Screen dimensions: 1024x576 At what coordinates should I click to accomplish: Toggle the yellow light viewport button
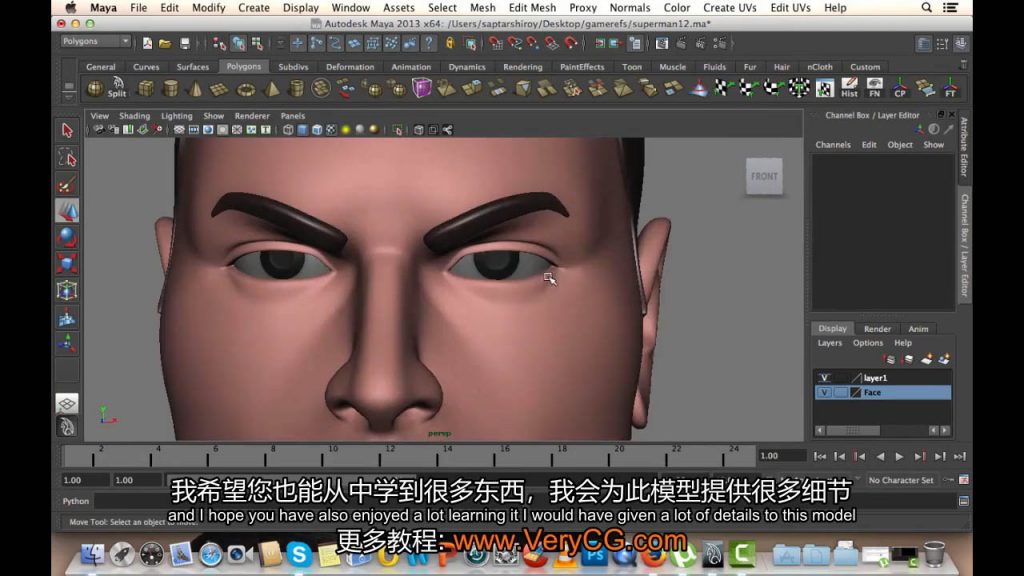[345, 130]
